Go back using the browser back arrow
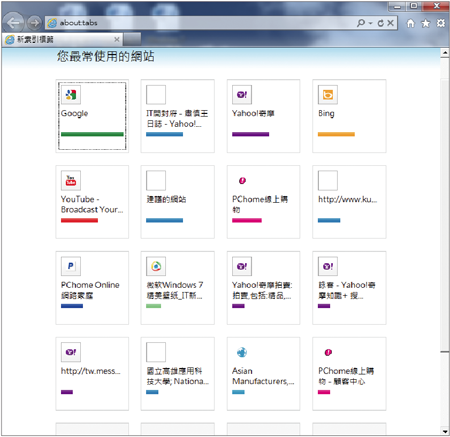Image resolution: width=450 pixels, height=437 pixels. (x=13, y=23)
